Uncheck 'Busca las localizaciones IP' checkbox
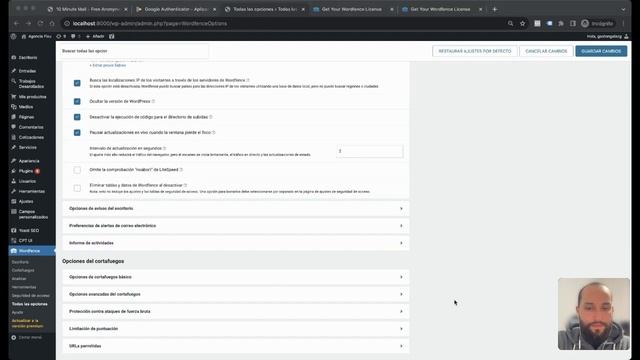Screen dimensions: 640x360 [77, 83]
